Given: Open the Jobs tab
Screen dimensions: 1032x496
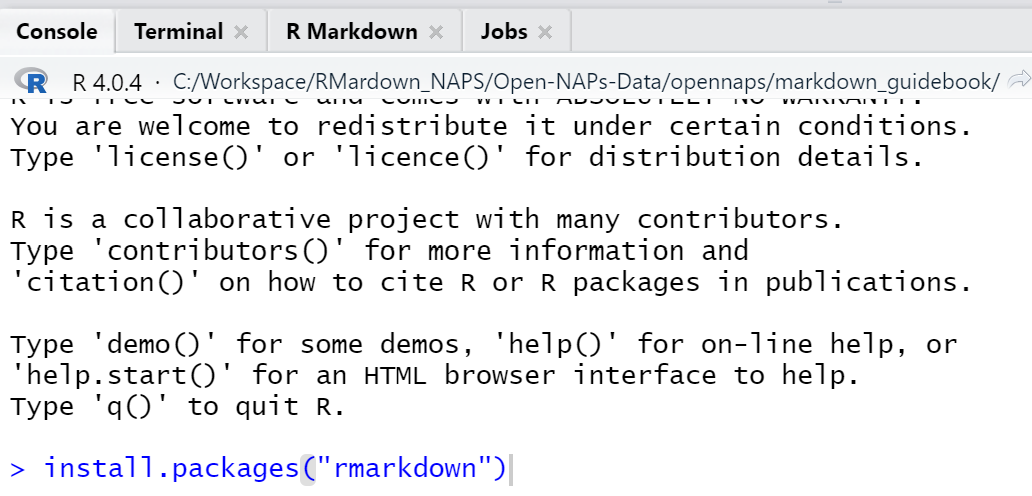Looking at the screenshot, I should click(503, 32).
